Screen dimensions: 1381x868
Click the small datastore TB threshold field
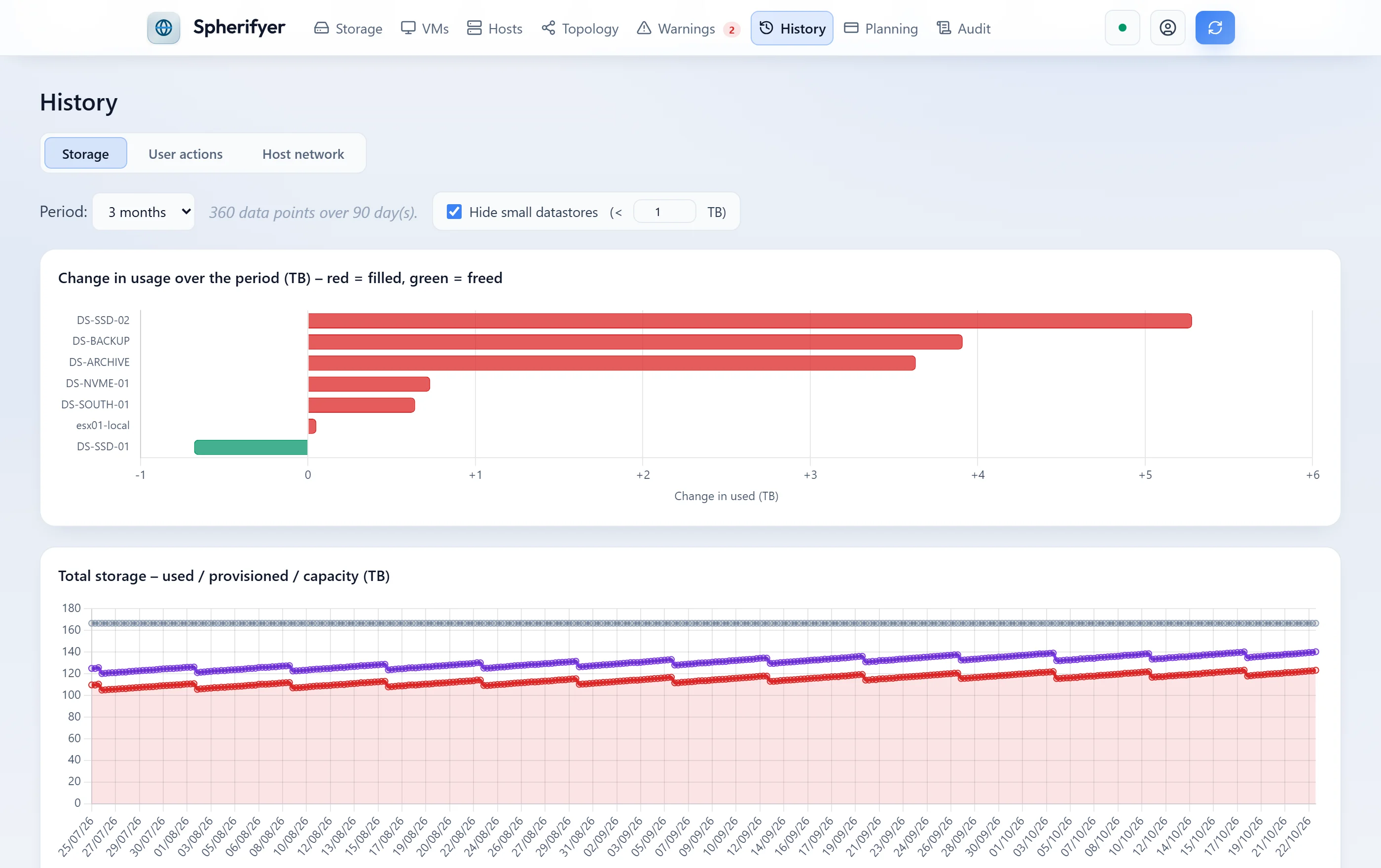click(x=664, y=212)
